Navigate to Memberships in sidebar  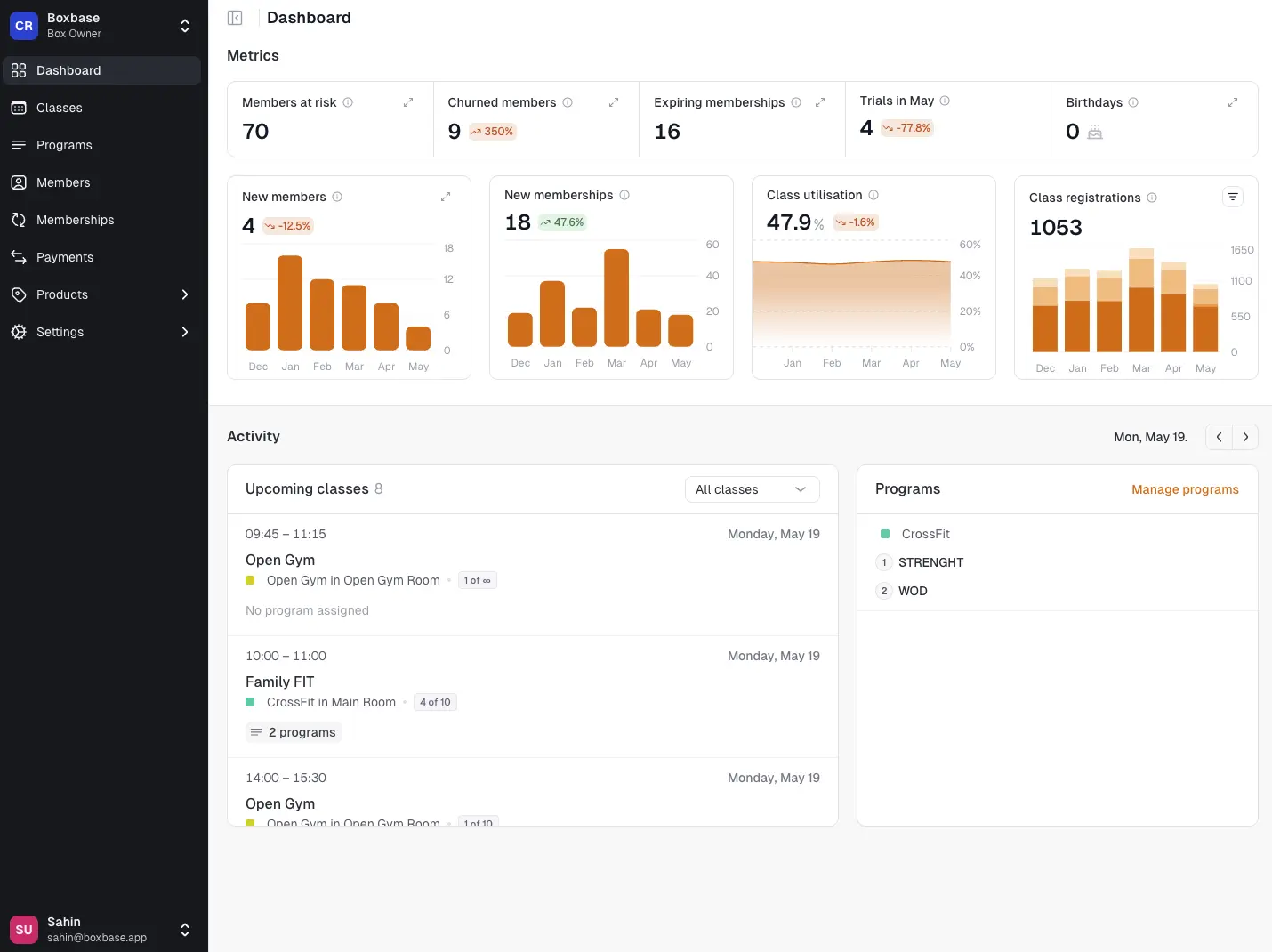(x=75, y=220)
